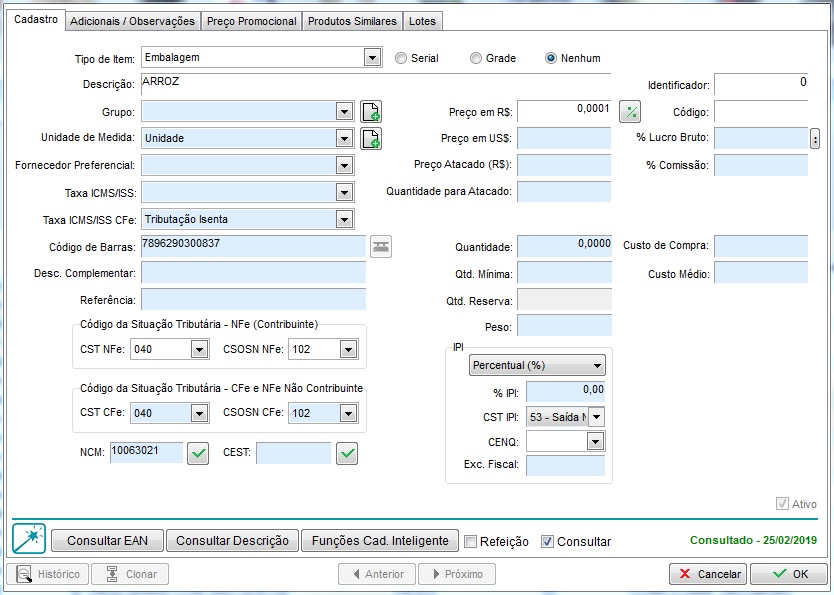
Task: Select the Serial radio option
Action: pyautogui.click(x=401, y=58)
